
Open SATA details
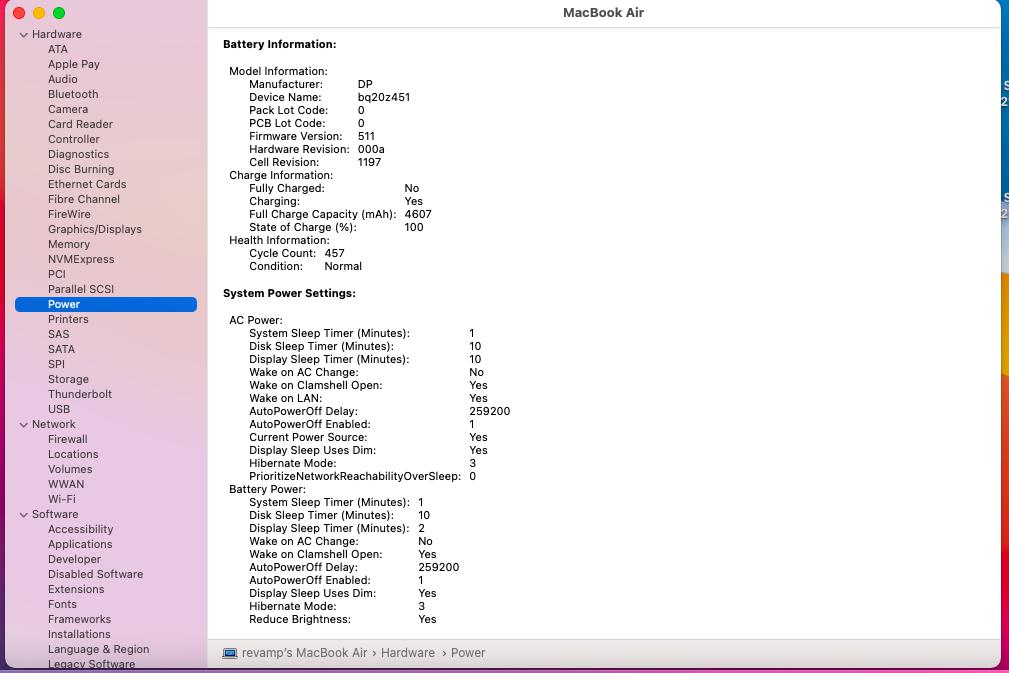click(61, 349)
